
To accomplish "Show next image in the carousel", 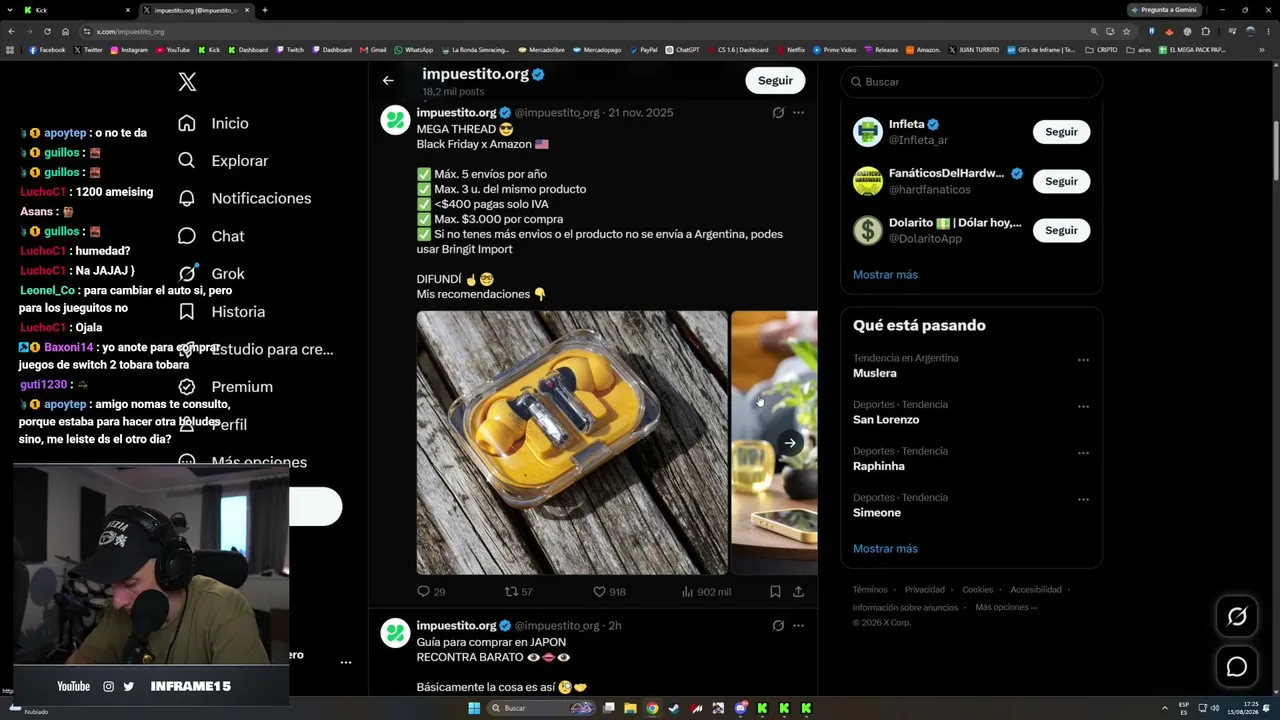I will point(790,443).
